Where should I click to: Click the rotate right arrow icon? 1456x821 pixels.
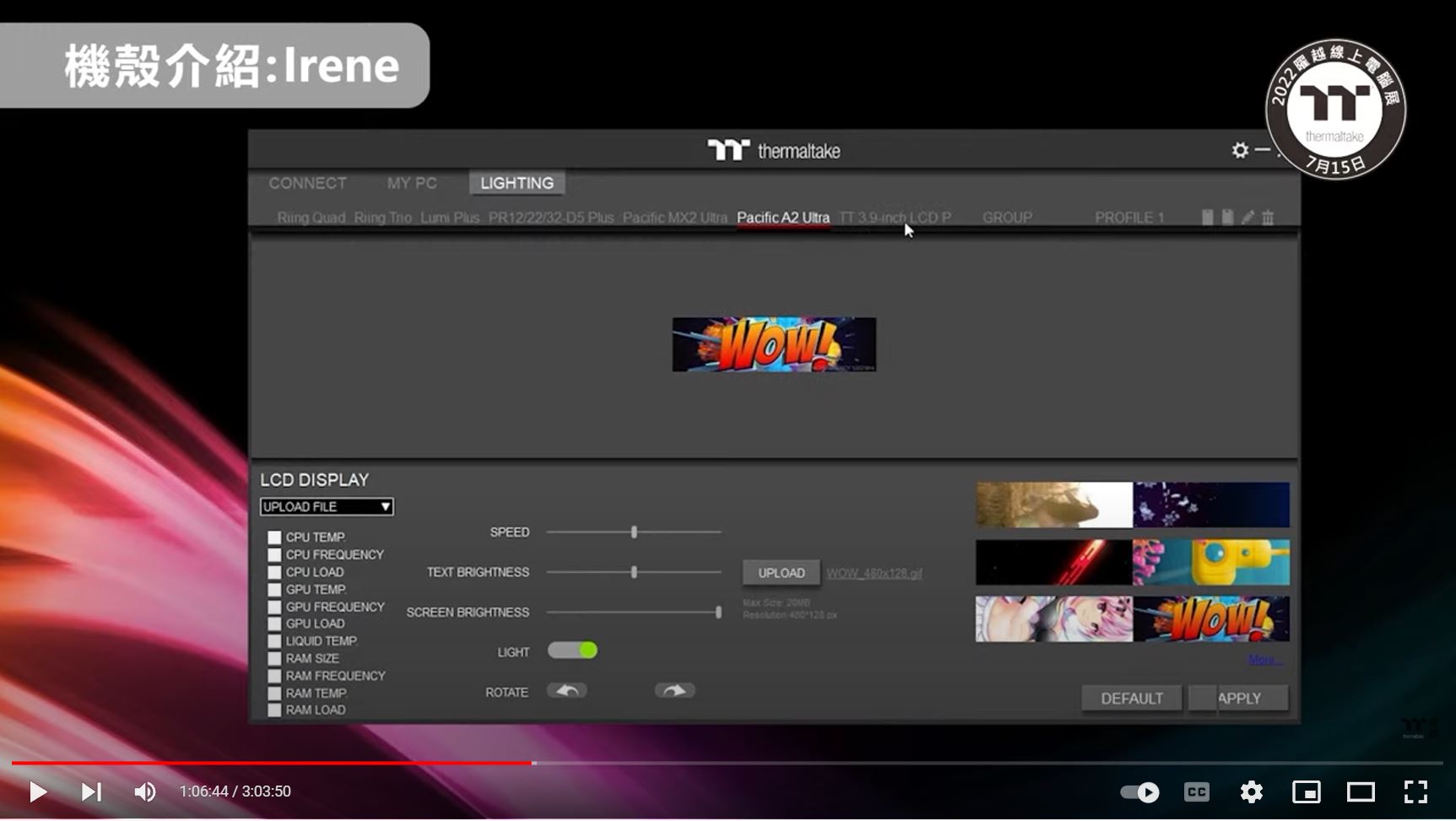click(x=674, y=691)
